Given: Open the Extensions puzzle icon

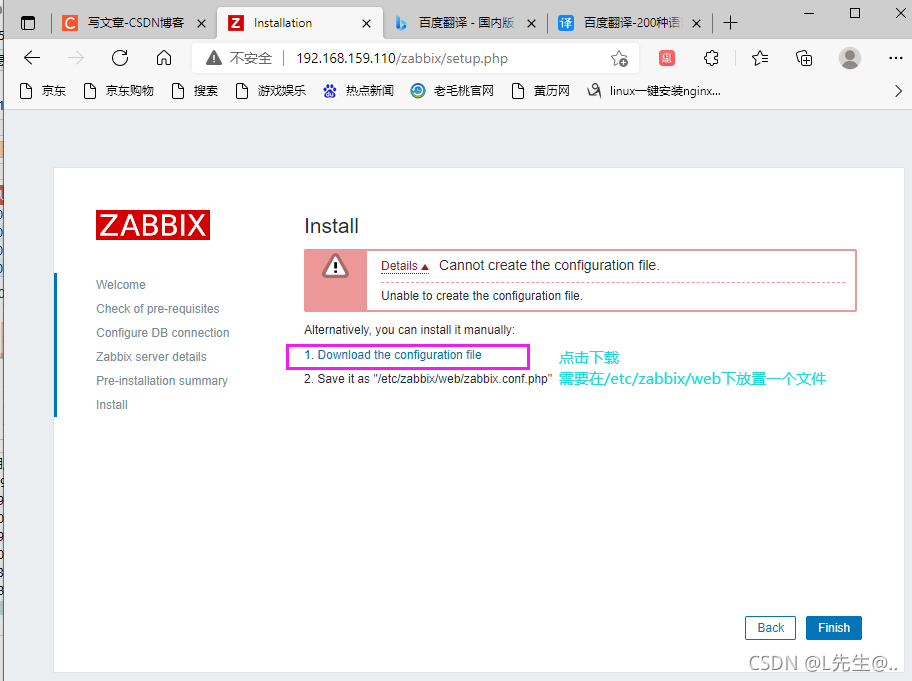Looking at the screenshot, I should point(711,58).
